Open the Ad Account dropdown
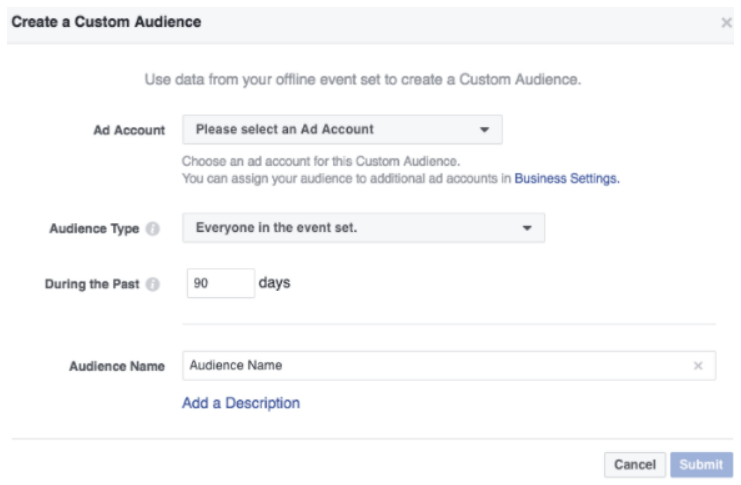Image resolution: width=741 pixels, height=485 pixels. (x=341, y=130)
